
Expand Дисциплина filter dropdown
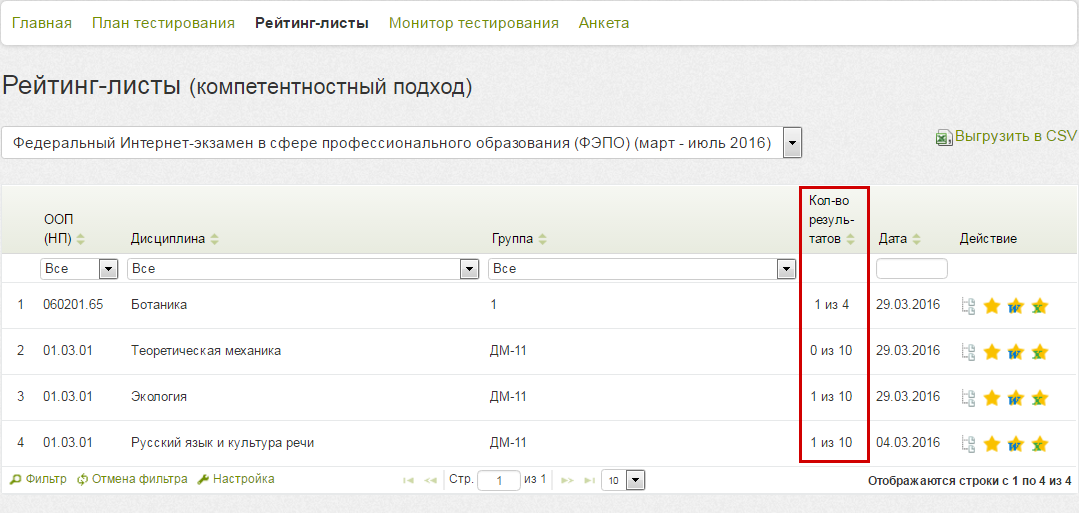coord(469,269)
